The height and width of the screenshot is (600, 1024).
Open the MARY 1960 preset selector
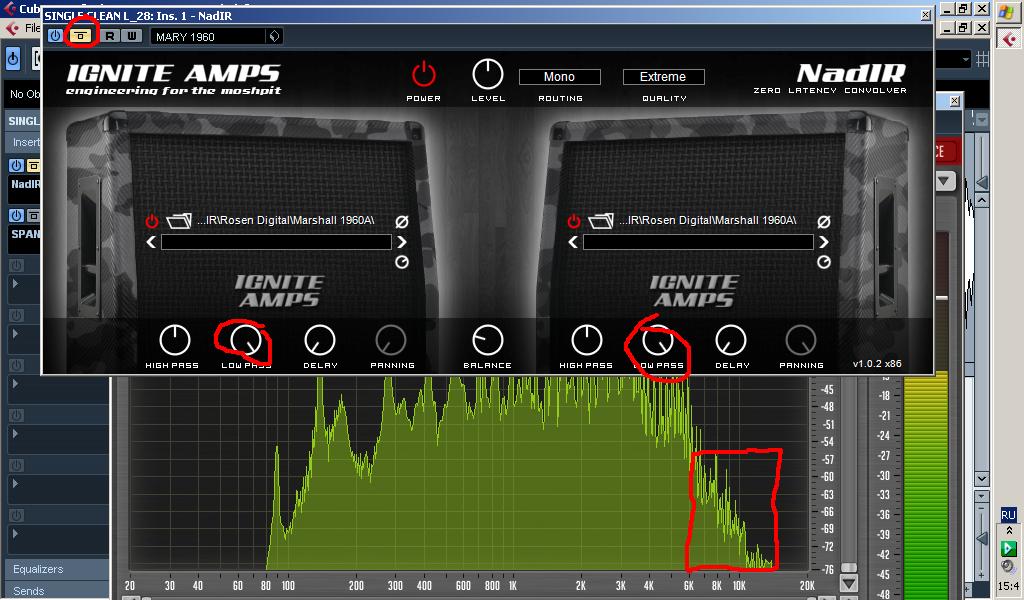coord(208,37)
